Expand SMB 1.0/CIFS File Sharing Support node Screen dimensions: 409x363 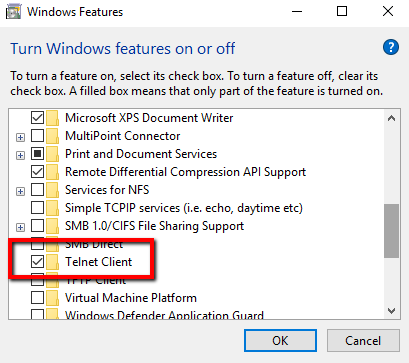click(x=20, y=227)
